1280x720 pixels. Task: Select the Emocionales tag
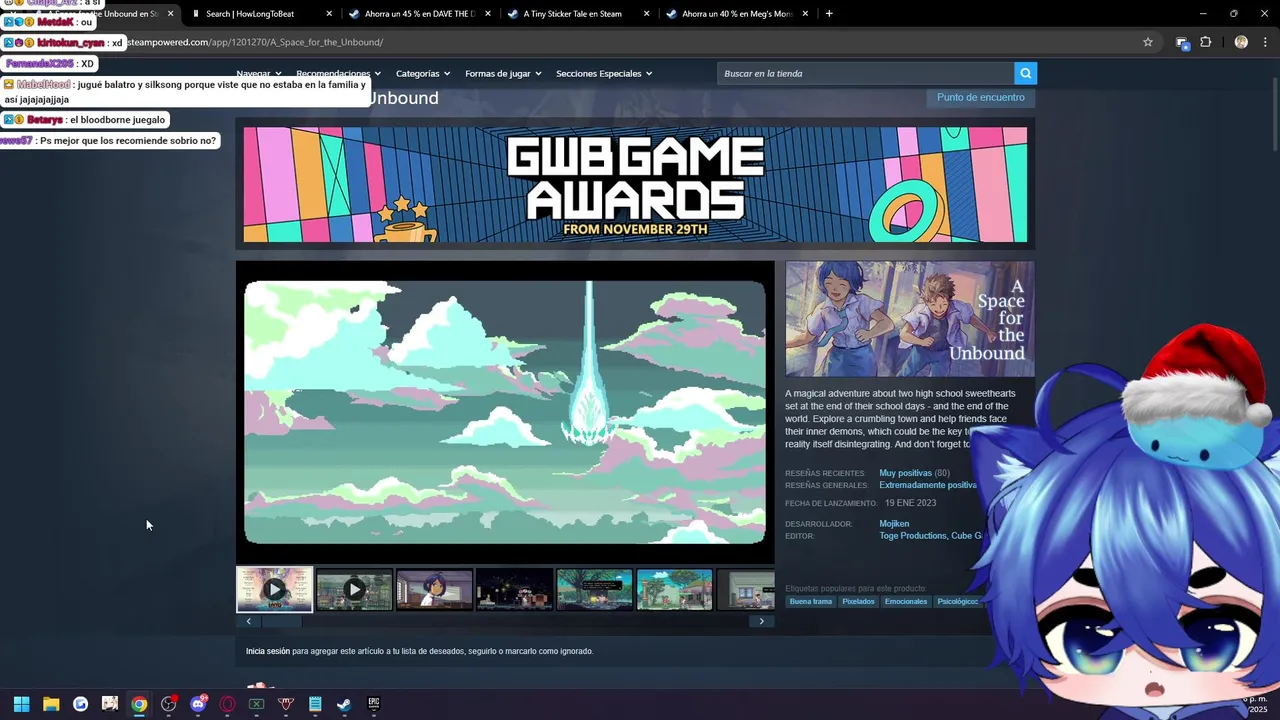pos(905,602)
